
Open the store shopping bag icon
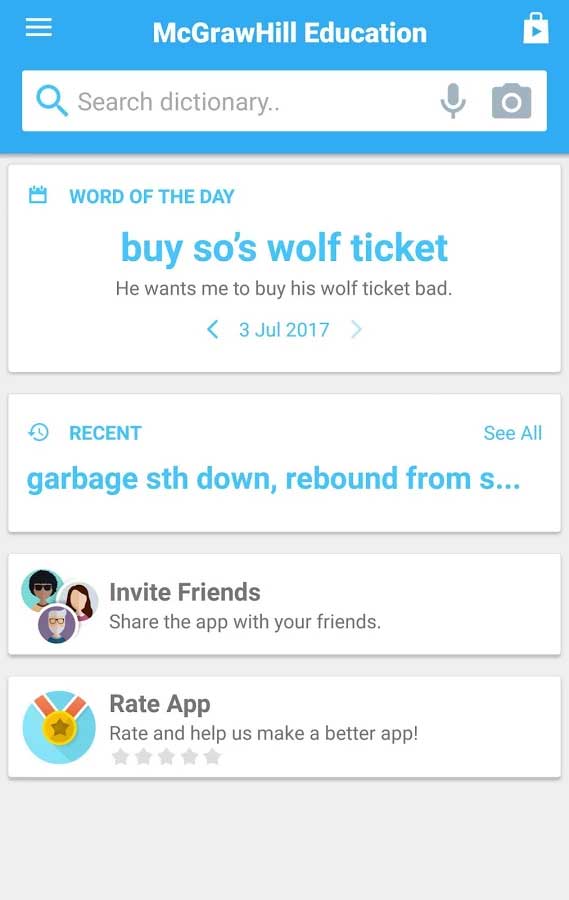pos(535,29)
